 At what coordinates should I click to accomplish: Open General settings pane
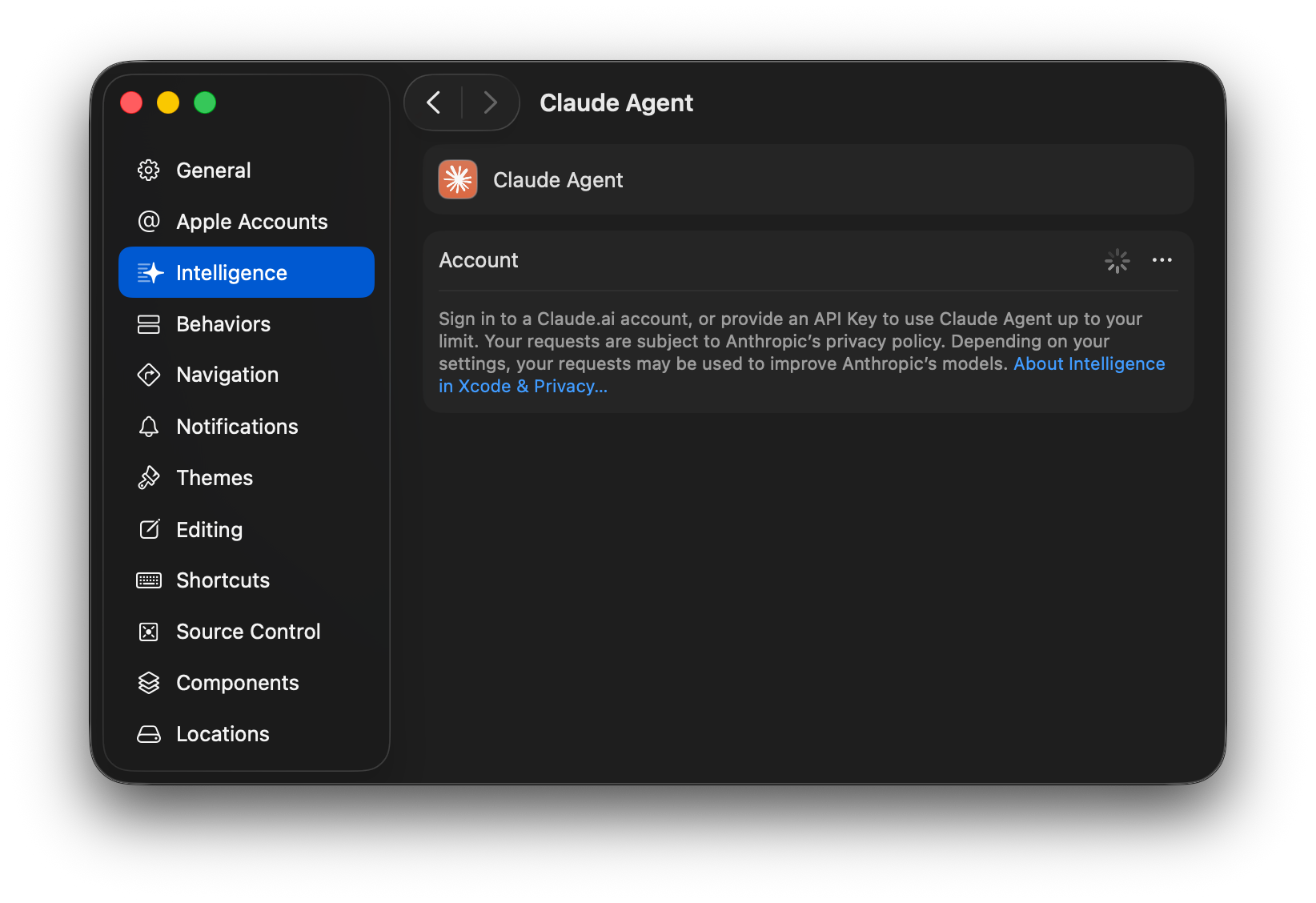247,171
